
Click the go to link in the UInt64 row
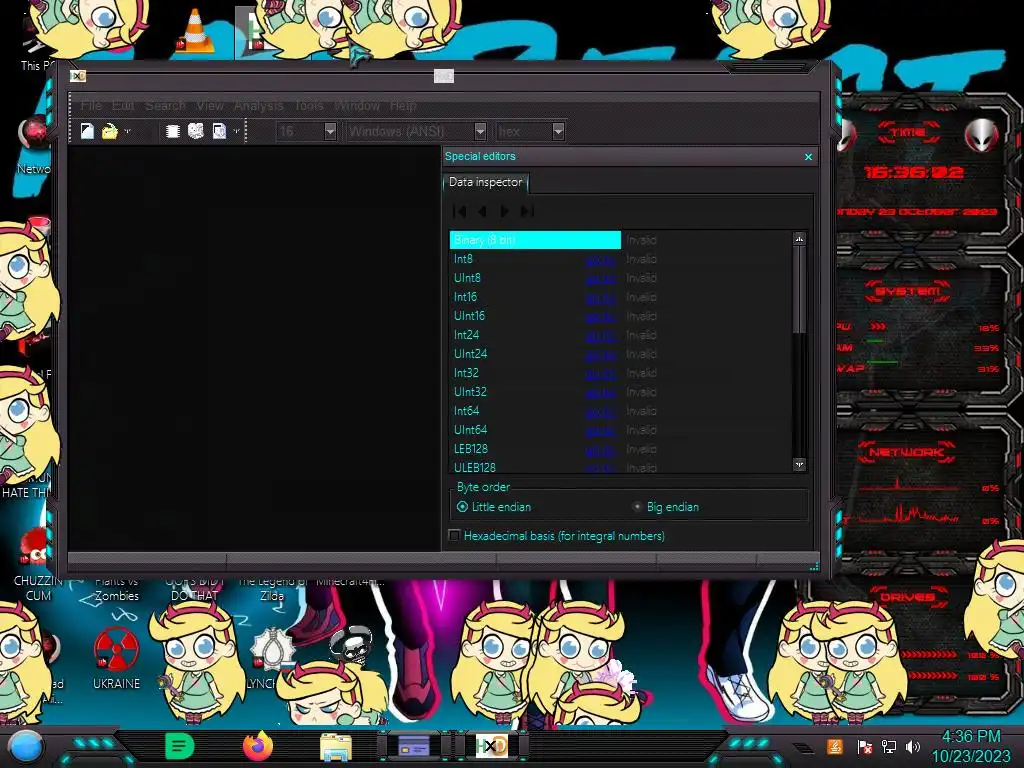[x=600, y=430]
